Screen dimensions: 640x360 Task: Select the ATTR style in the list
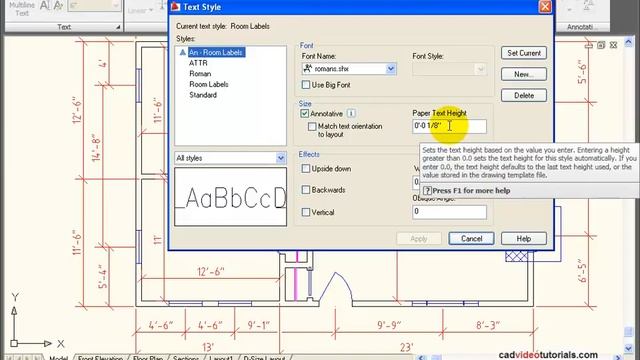point(198,63)
